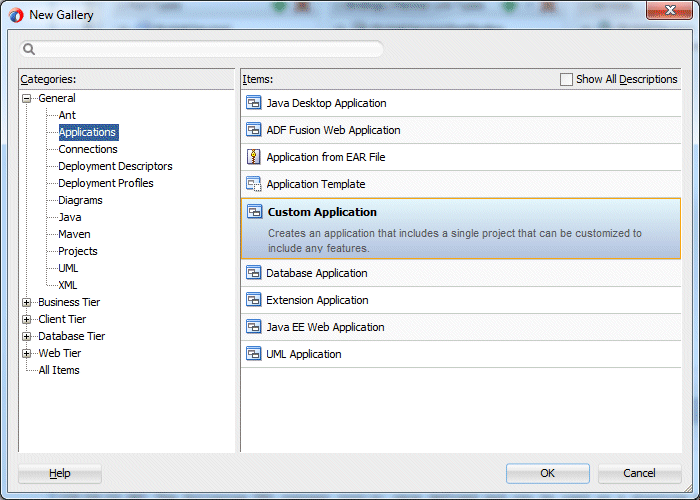Choose Java EE Web Application text
This screenshot has height=500, width=700.
pyautogui.click(x=325, y=327)
